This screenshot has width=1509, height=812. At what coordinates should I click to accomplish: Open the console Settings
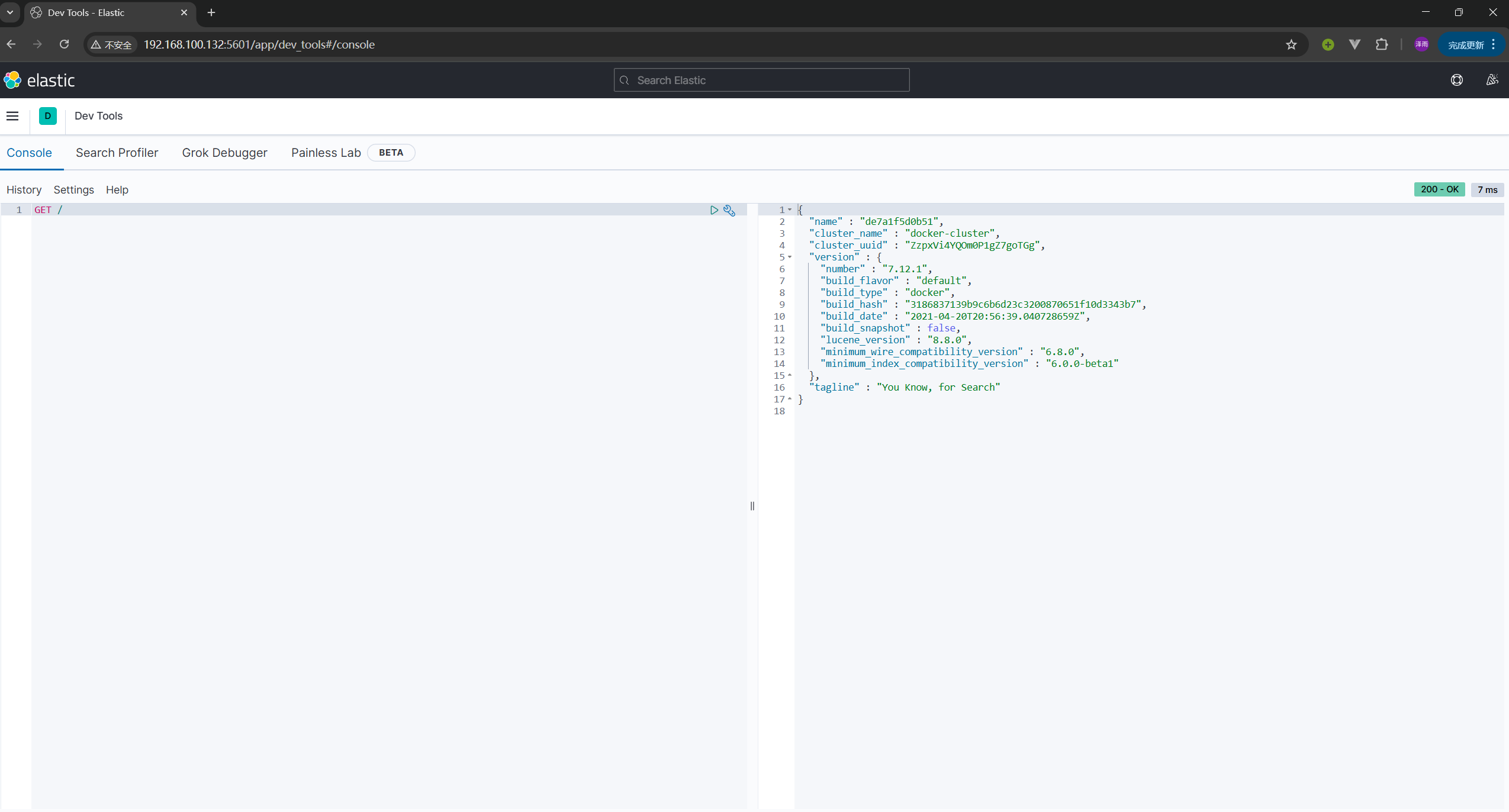pos(73,189)
